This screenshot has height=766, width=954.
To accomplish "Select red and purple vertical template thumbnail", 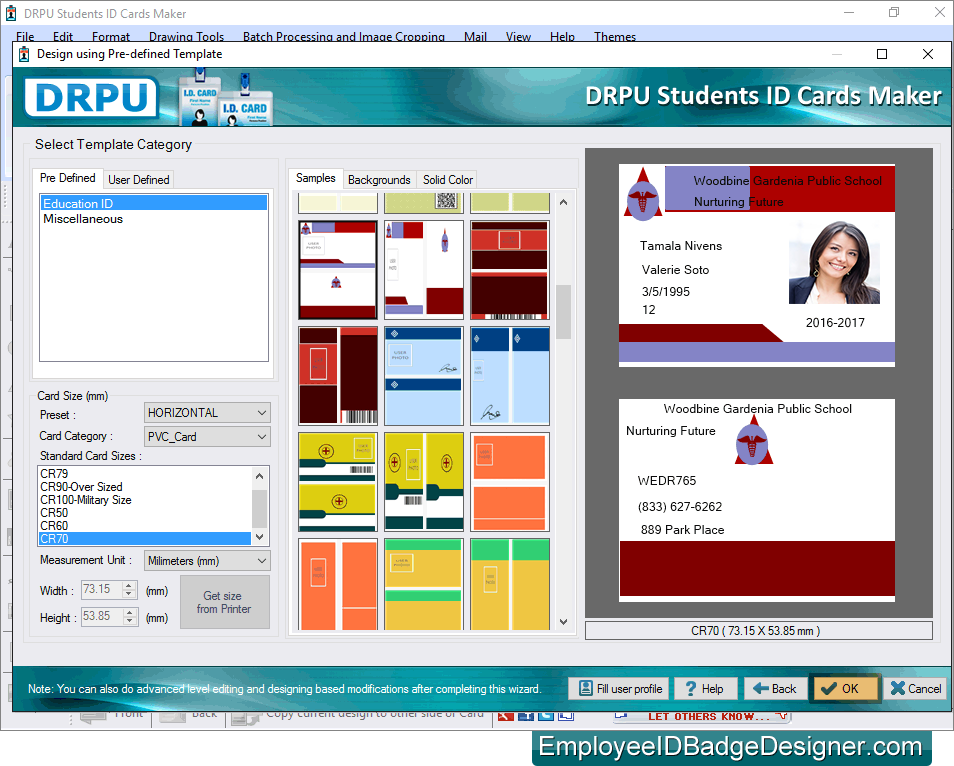I will (x=424, y=270).
